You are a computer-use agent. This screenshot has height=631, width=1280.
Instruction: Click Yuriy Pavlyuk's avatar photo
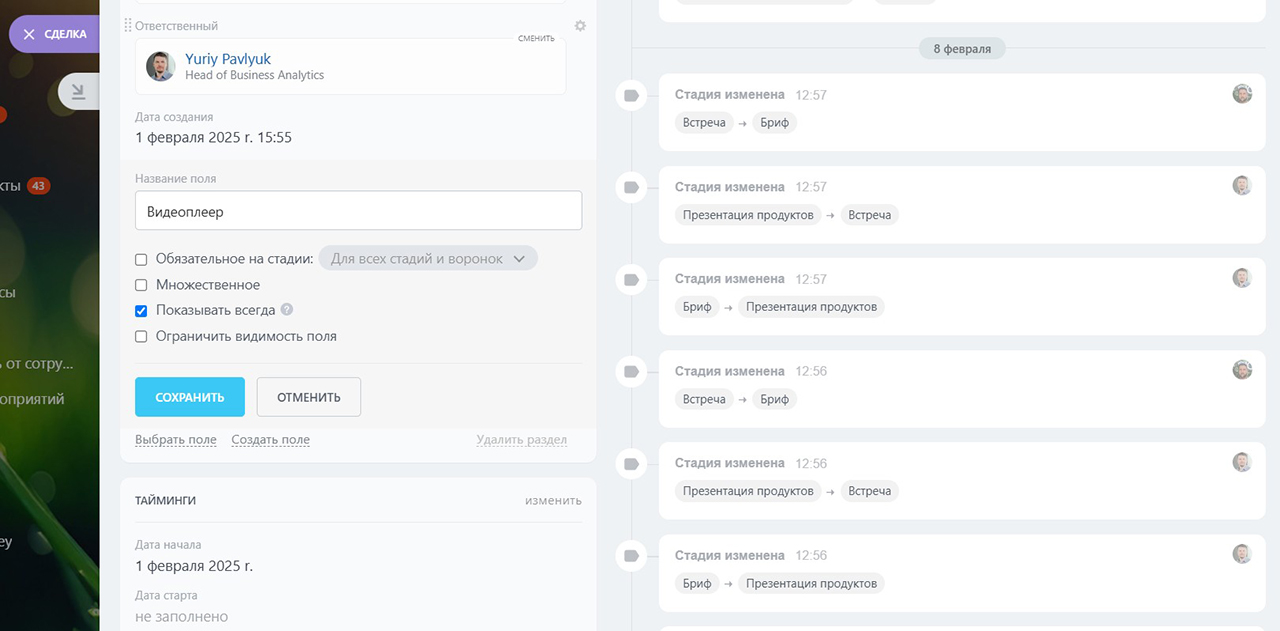click(161, 67)
